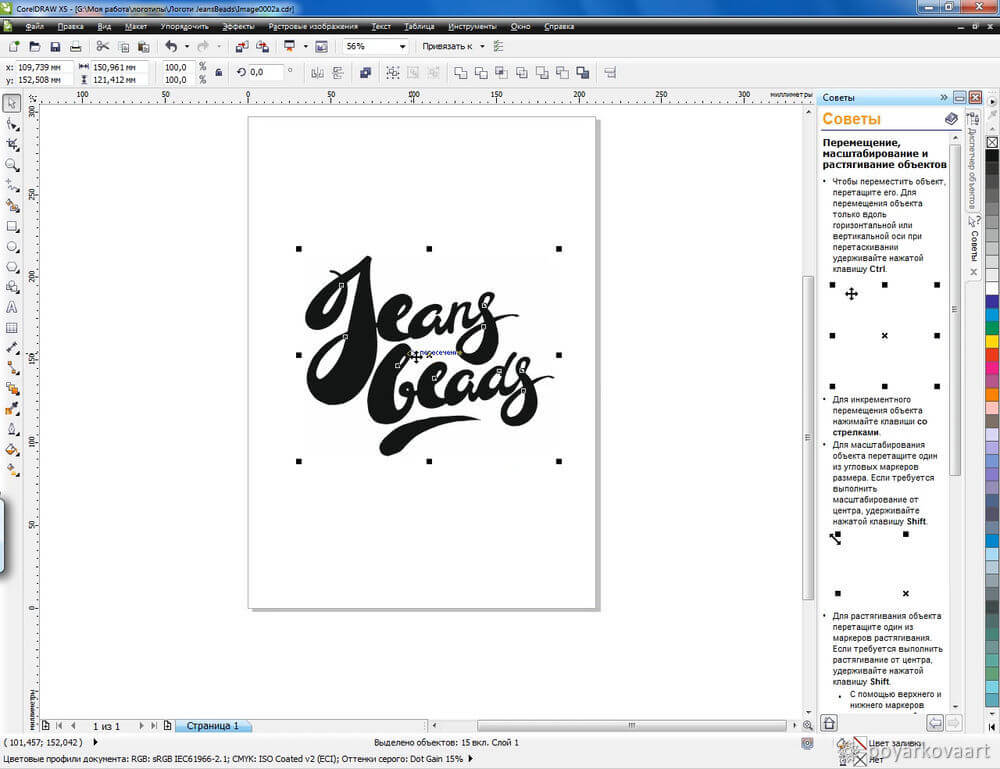The width and height of the screenshot is (1000, 769).
Task: Select the Interactive Fill tool
Action: pyautogui.click(x=12, y=470)
